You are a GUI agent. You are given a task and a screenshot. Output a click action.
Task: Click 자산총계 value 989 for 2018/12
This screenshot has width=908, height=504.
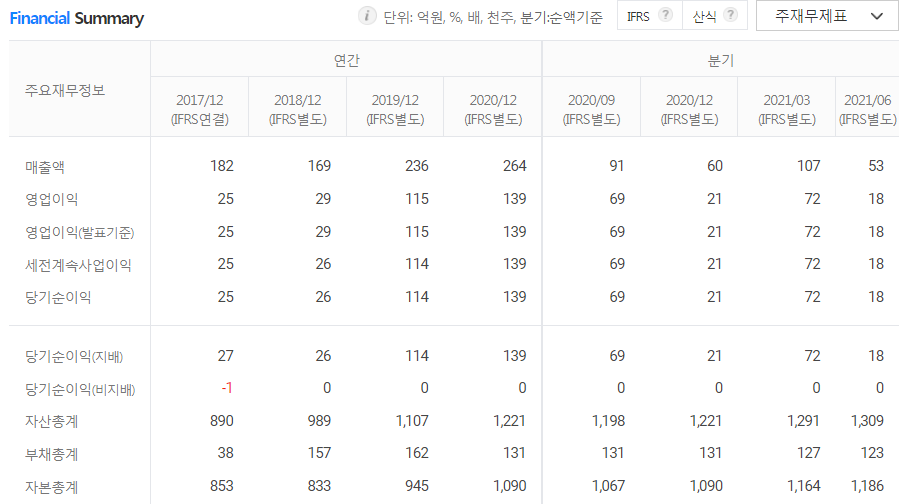319,421
